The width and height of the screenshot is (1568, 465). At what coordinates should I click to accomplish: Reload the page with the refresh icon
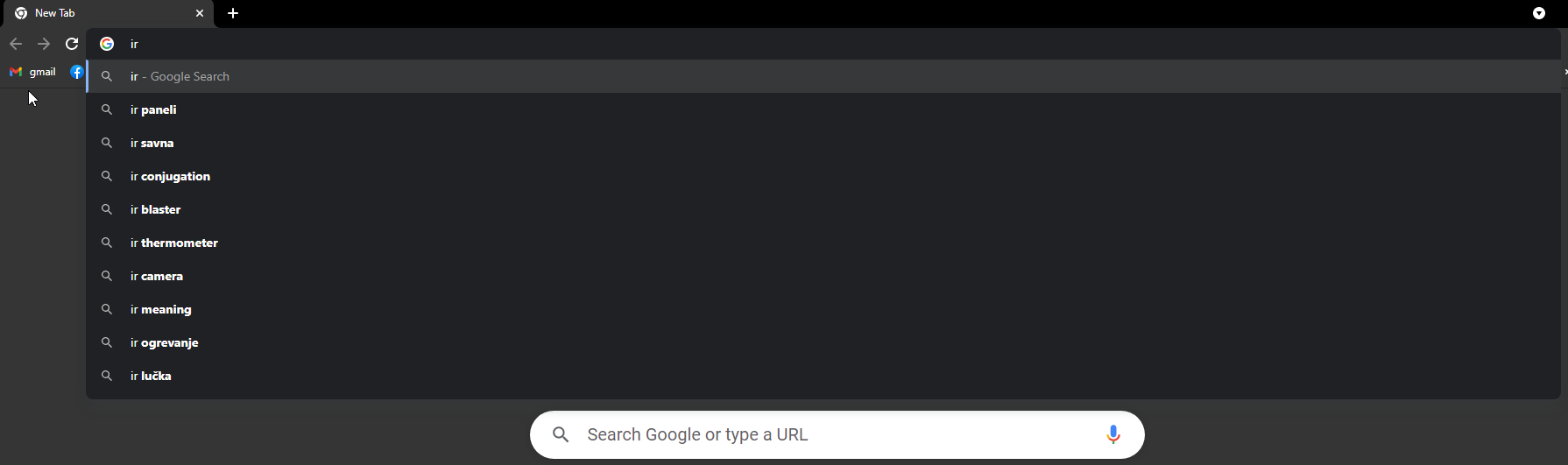[72, 44]
